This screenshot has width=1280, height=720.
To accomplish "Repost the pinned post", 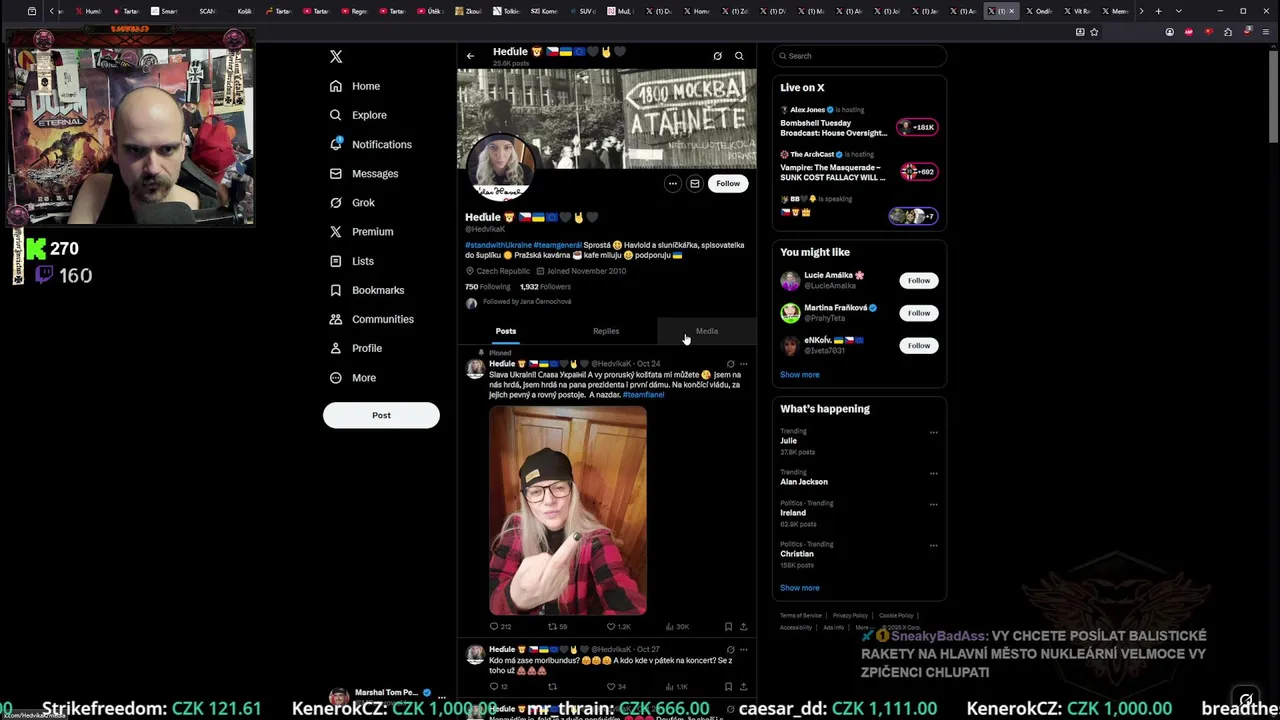I will [x=552, y=627].
